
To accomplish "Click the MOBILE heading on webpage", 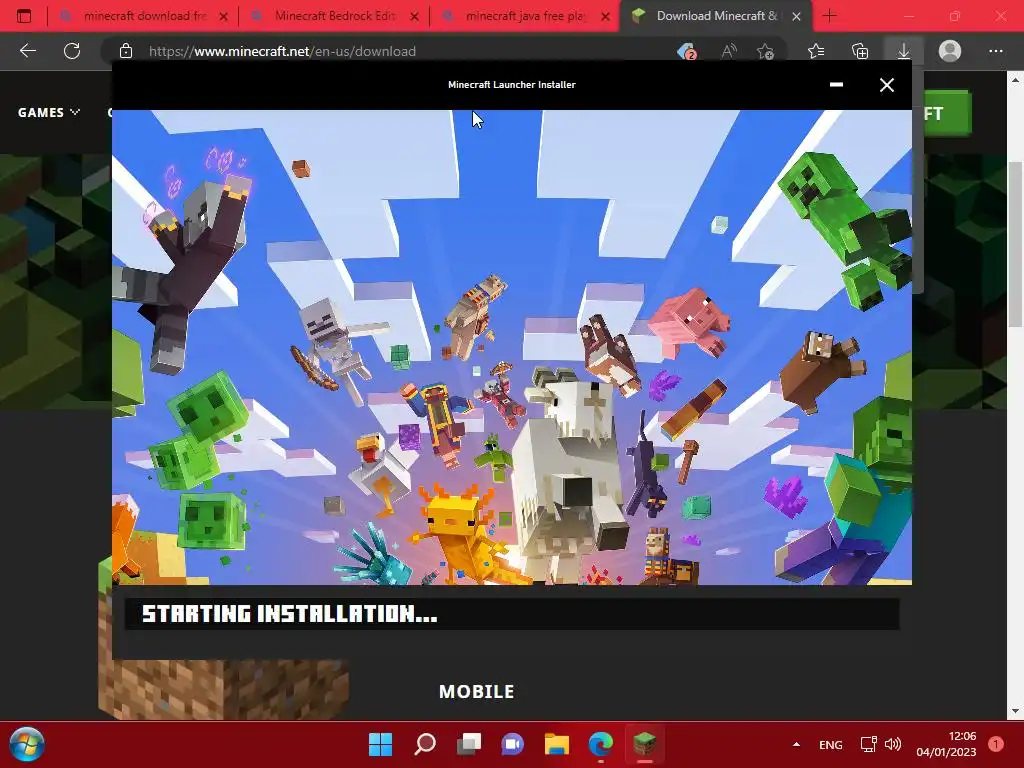I will coord(477,692).
